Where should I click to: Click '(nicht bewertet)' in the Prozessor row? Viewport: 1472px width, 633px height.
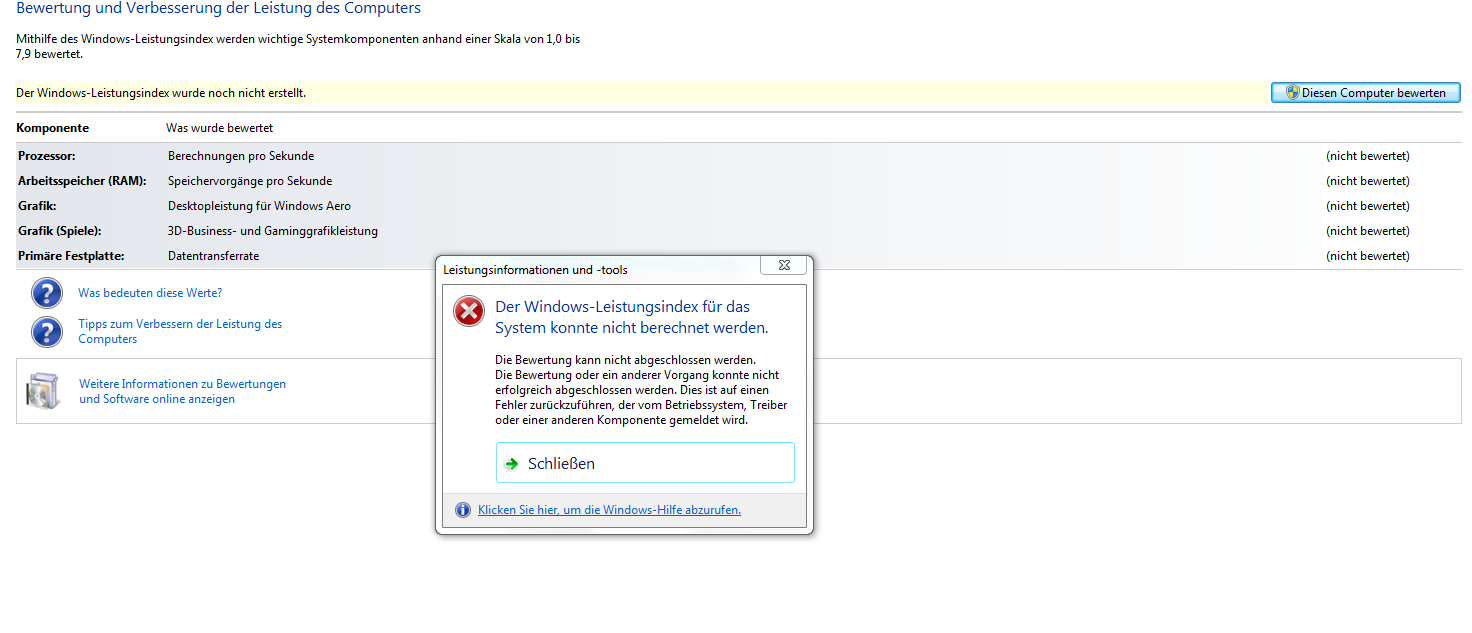(x=1368, y=156)
